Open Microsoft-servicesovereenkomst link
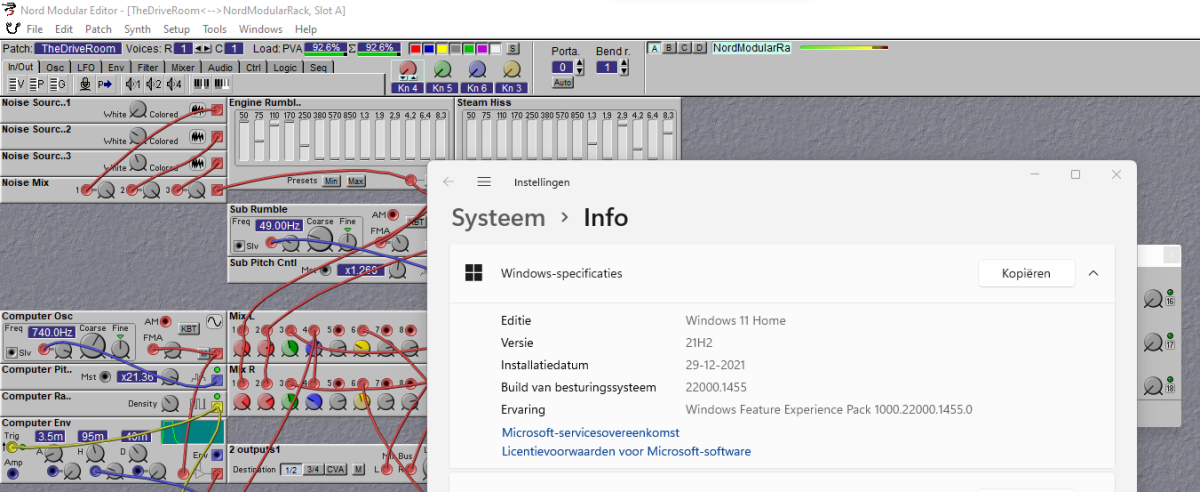Screen dimensions: 1200x492 pos(590,432)
